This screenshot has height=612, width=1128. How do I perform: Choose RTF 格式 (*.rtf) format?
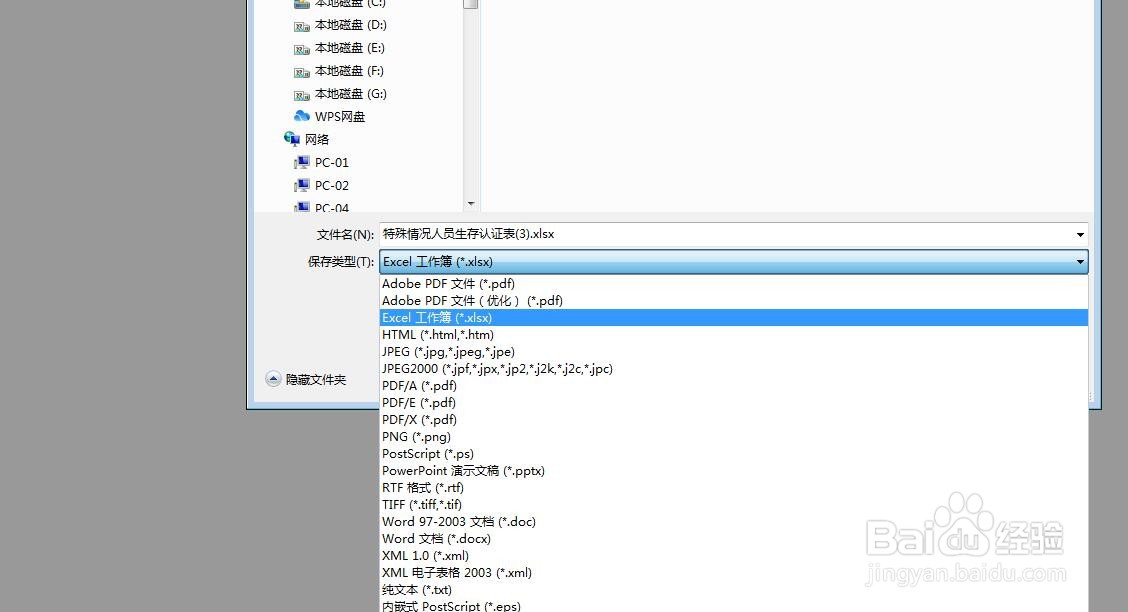(734, 488)
